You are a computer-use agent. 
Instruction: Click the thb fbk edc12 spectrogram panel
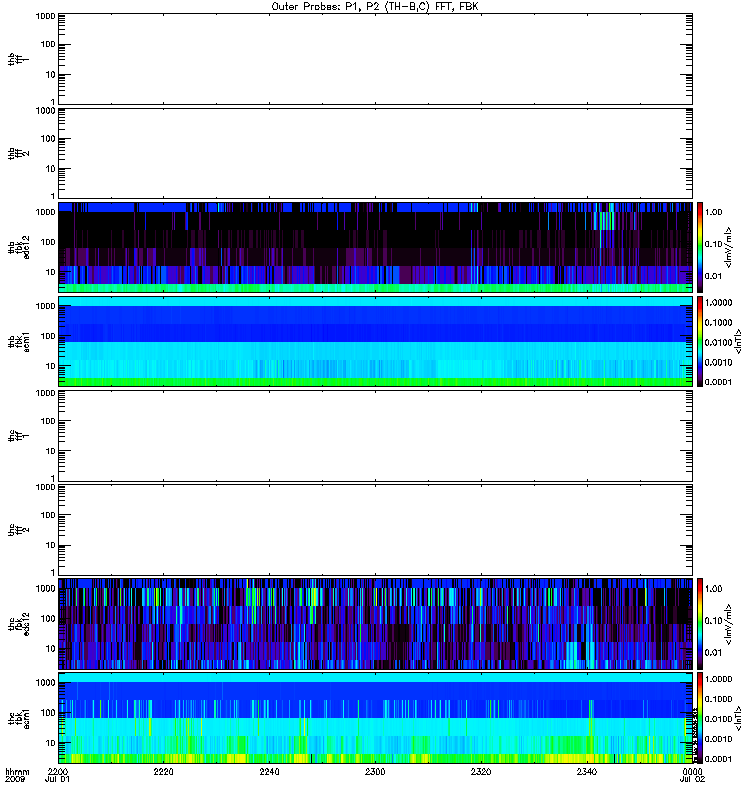376,247
